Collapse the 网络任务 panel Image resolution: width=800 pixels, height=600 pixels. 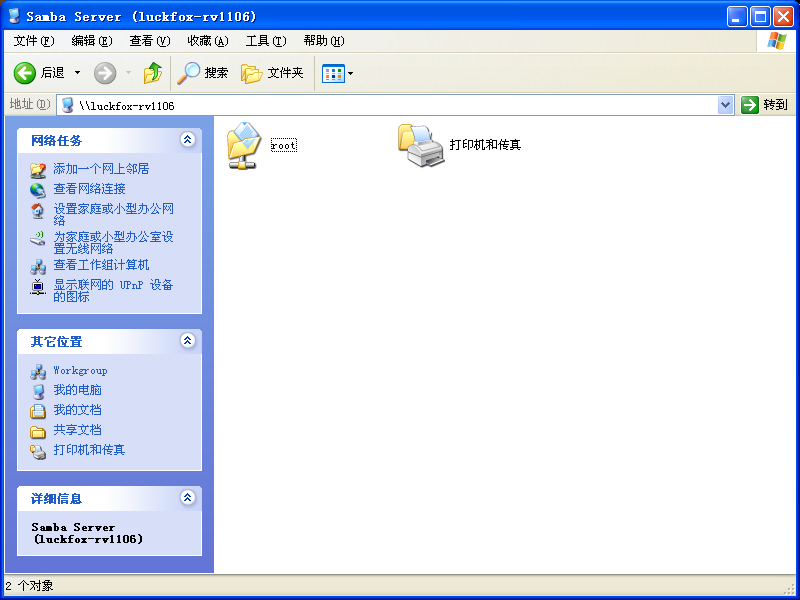[x=188, y=139]
